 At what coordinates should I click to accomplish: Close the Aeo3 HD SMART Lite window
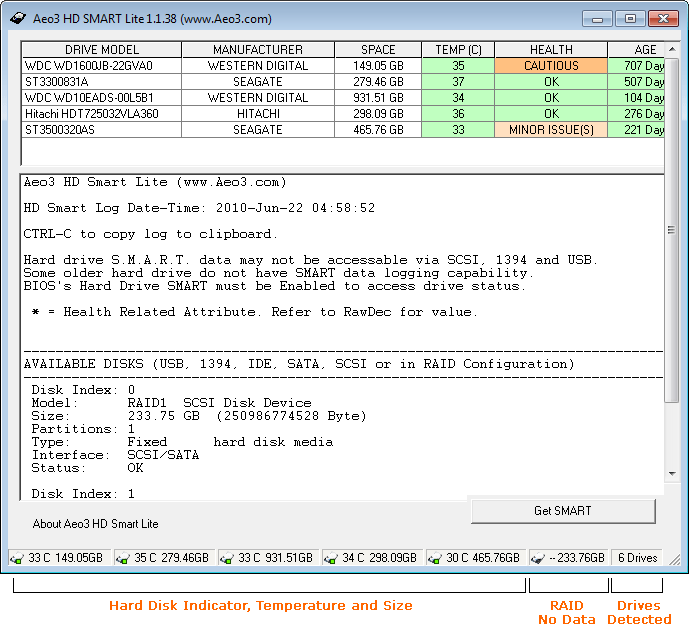tap(663, 19)
